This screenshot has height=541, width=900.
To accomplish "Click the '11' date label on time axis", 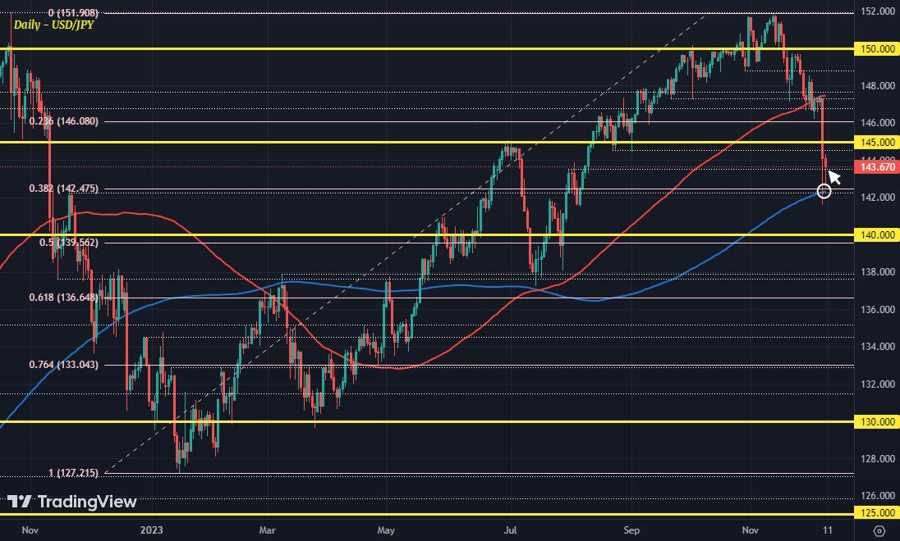I will 827,530.
